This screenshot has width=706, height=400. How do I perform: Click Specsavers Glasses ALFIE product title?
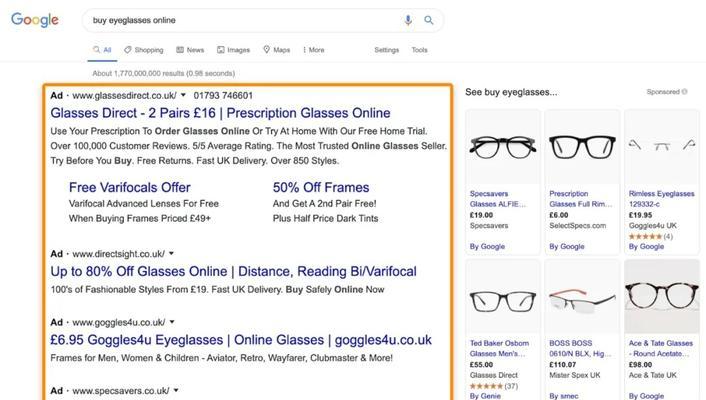[498, 199]
